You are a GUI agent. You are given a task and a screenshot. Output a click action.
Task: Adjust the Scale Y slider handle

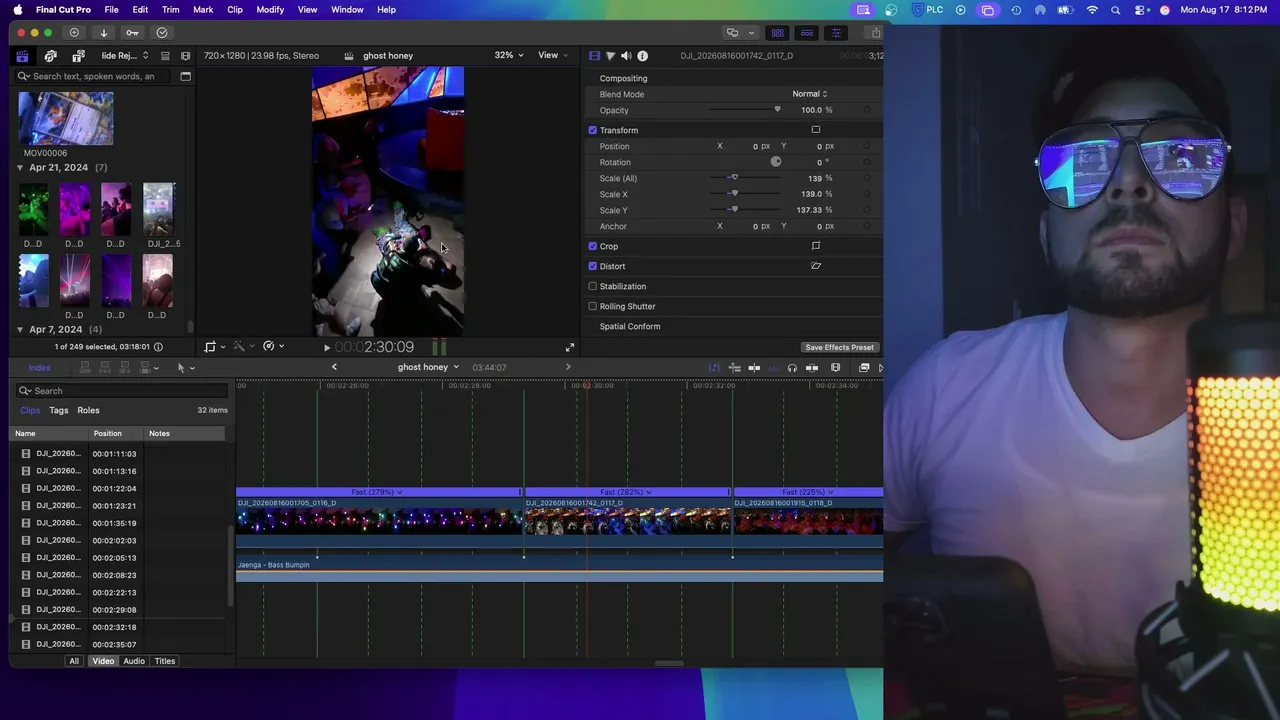click(x=734, y=210)
